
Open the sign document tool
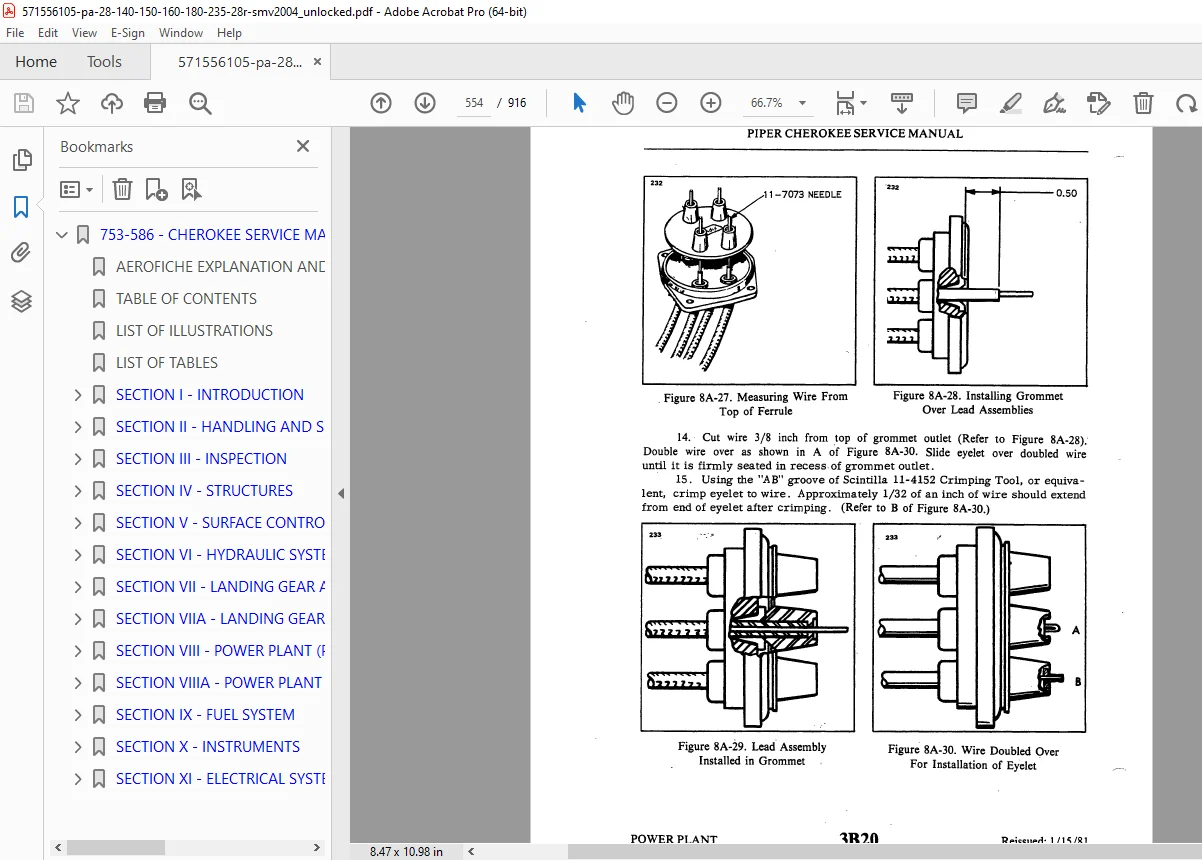[x=1054, y=103]
